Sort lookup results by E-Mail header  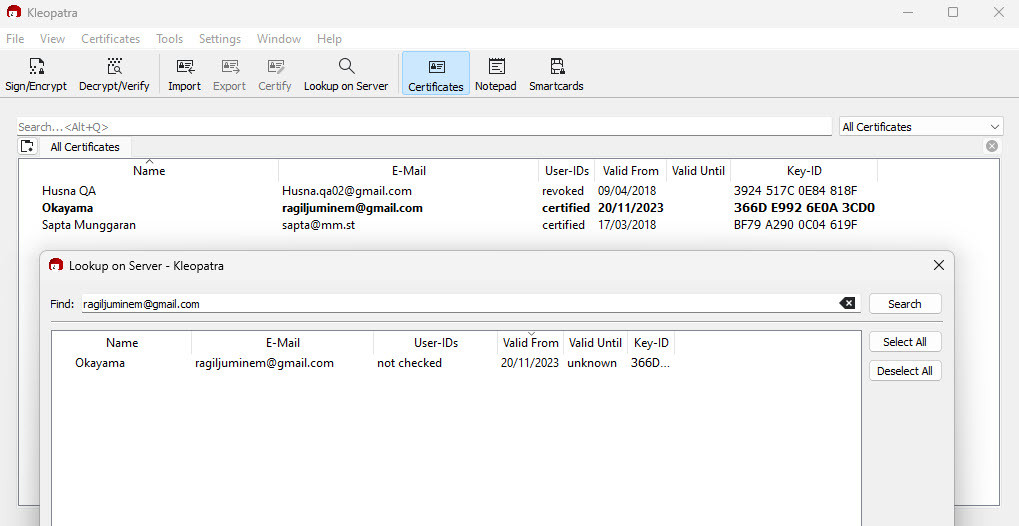283,343
